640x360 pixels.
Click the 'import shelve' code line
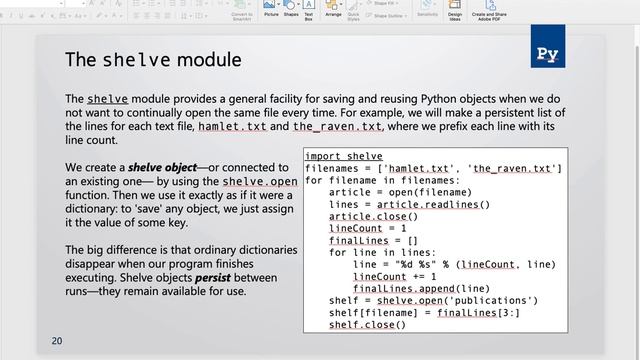pos(344,156)
